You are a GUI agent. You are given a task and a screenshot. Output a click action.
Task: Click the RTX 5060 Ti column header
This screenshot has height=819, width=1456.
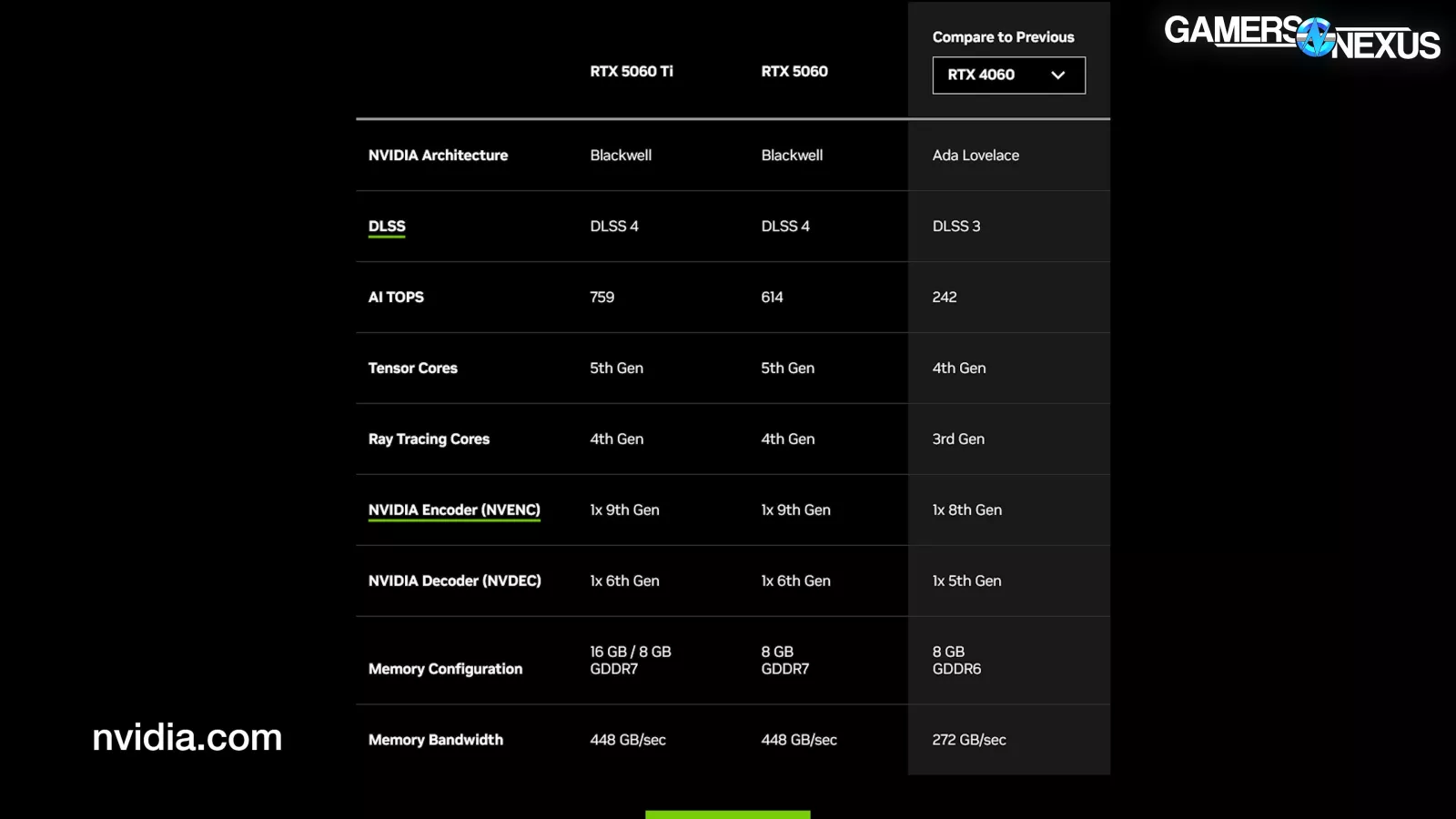pyautogui.click(x=632, y=71)
